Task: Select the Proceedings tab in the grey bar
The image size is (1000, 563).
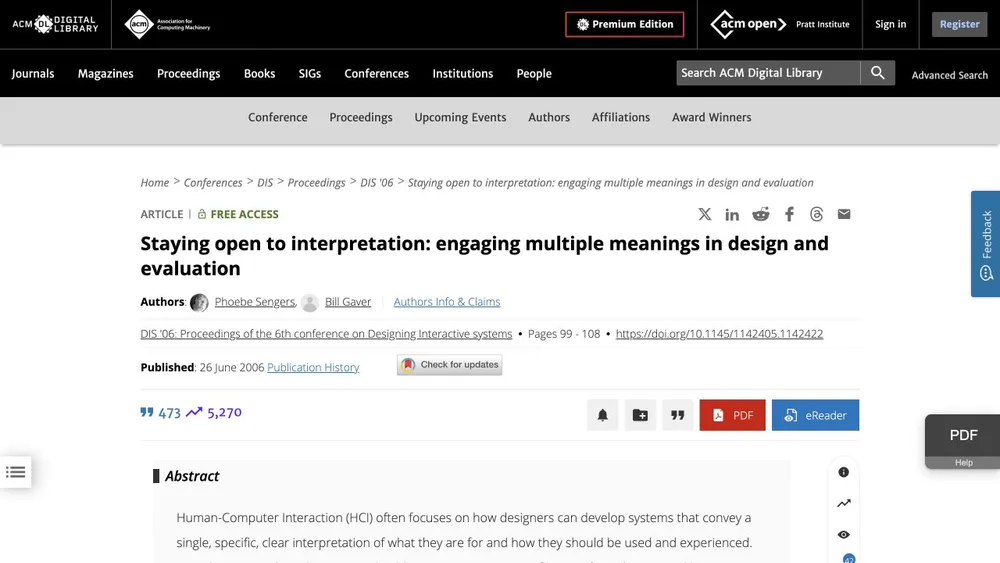Action: tap(360, 117)
